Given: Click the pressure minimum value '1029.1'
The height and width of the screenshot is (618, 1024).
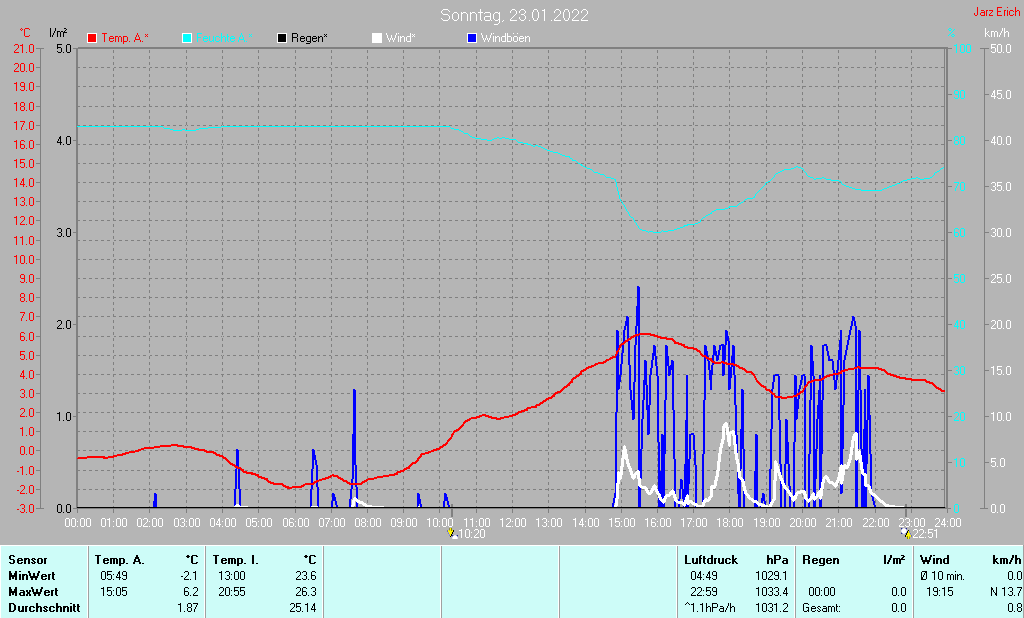Looking at the screenshot, I should point(772,576).
